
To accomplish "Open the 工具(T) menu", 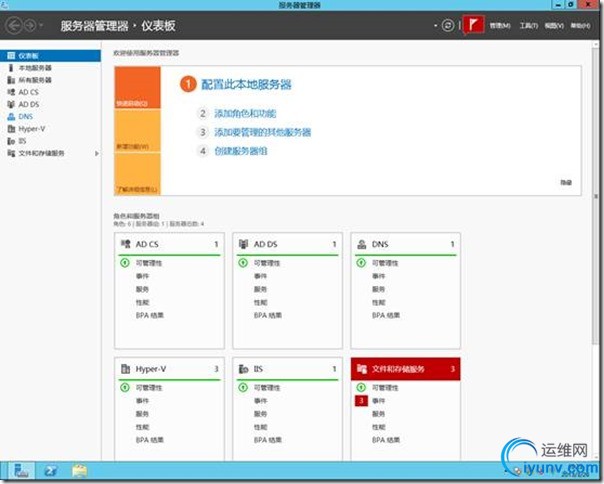I will pyautogui.click(x=528, y=26).
